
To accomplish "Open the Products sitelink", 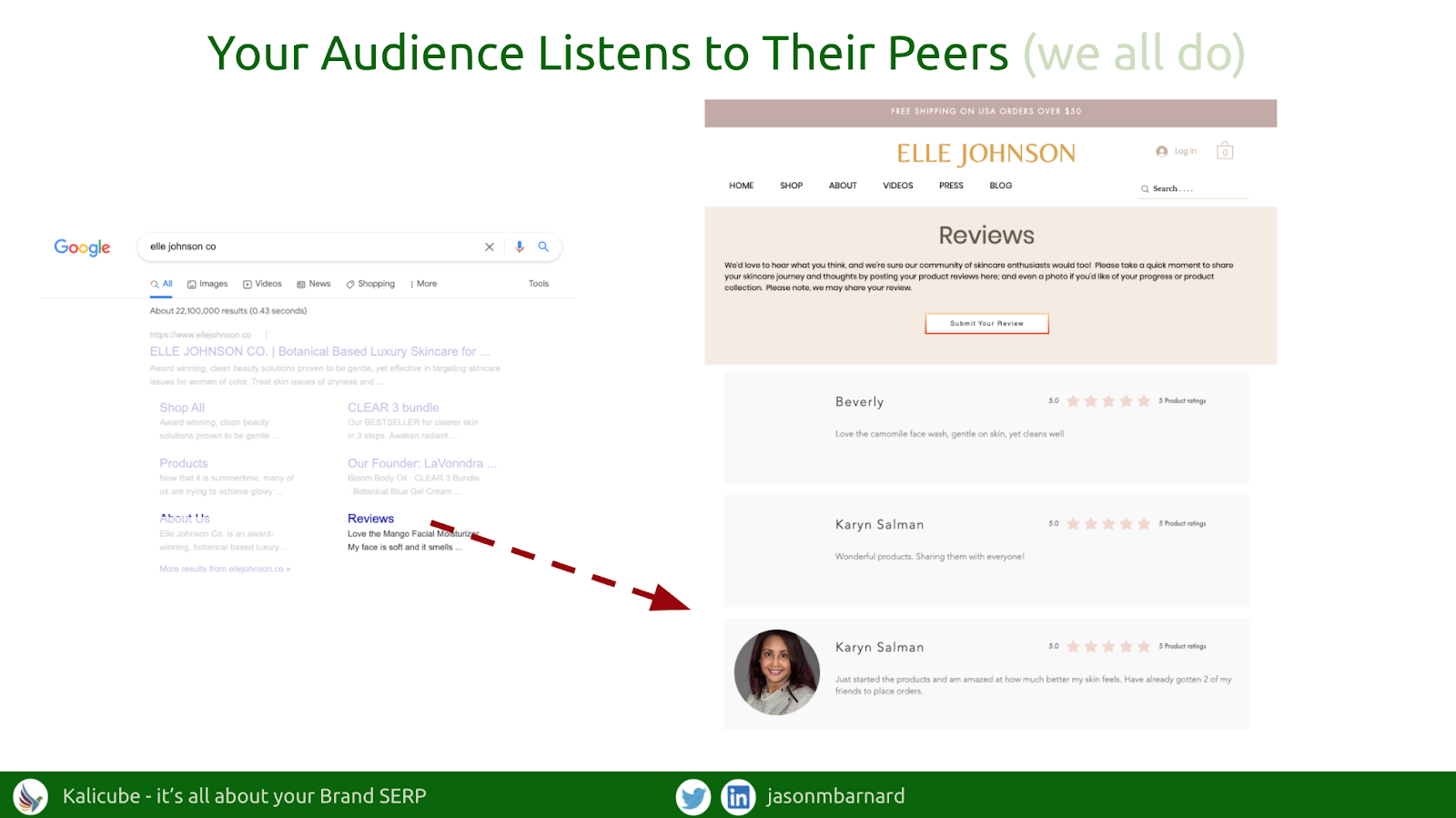I will click(x=184, y=463).
